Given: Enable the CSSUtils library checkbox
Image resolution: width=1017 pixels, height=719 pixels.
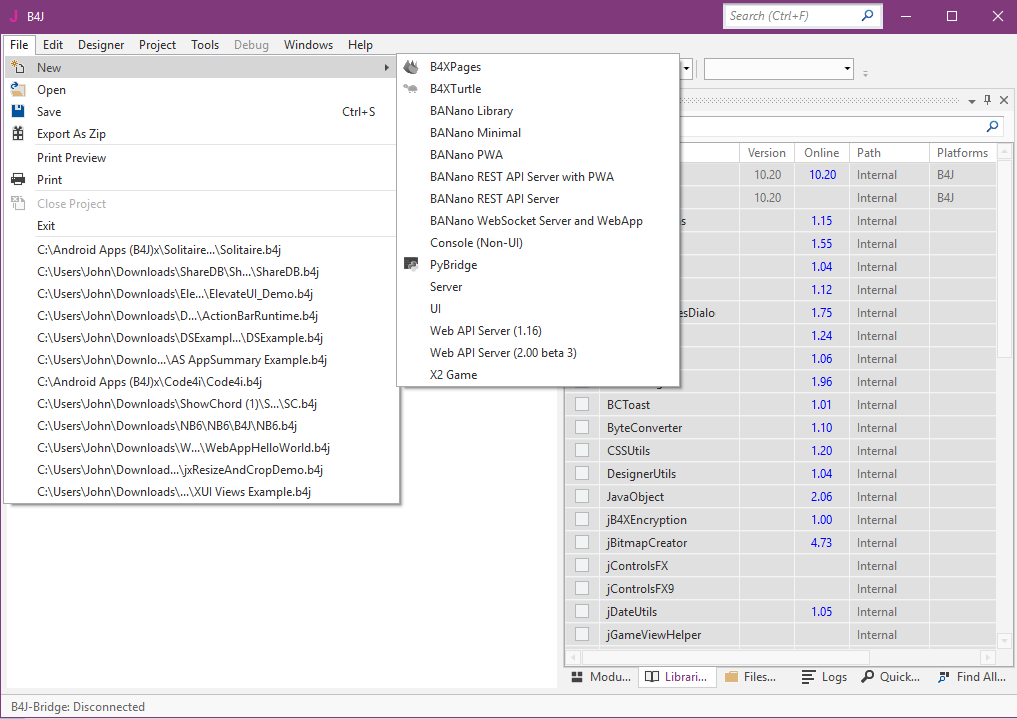Looking at the screenshot, I should [x=582, y=450].
